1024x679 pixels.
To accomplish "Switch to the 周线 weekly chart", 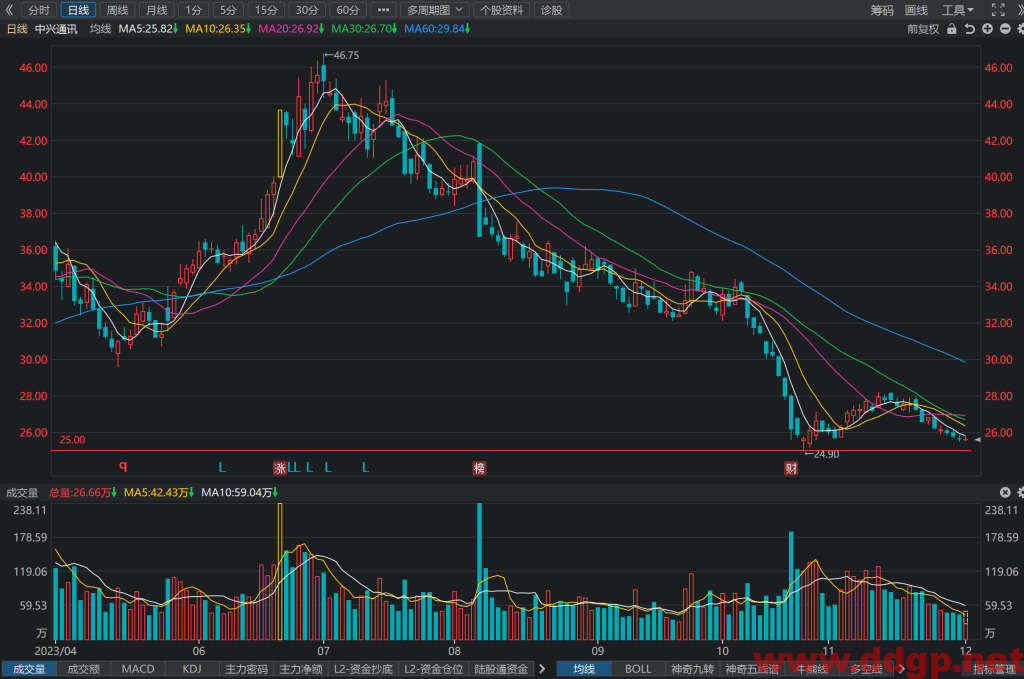I will pos(118,10).
